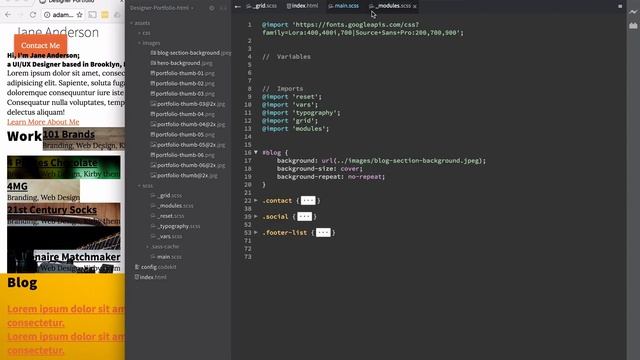Click the live preview lightning icon
This screenshot has height=360, width=640.
pos(633,12)
